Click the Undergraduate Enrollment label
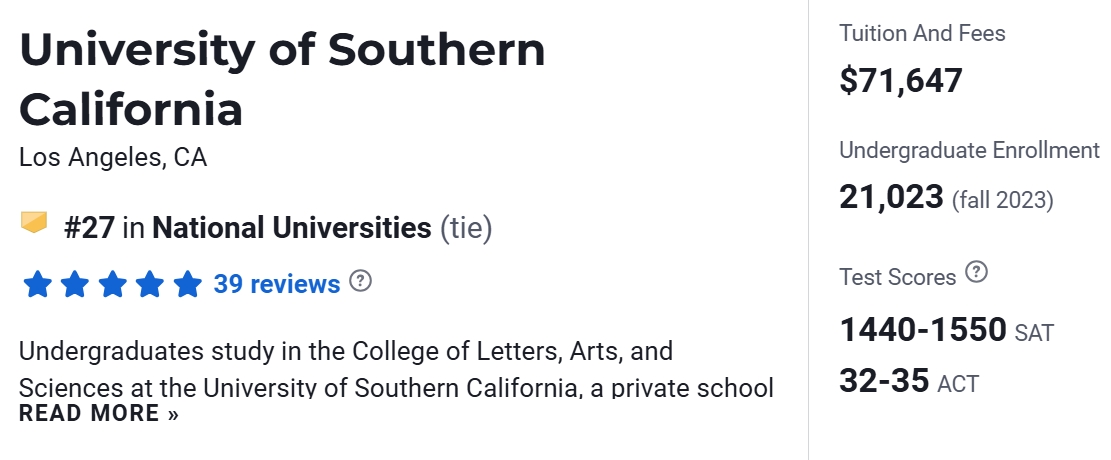This screenshot has width=1111, height=460. point(969,150)
